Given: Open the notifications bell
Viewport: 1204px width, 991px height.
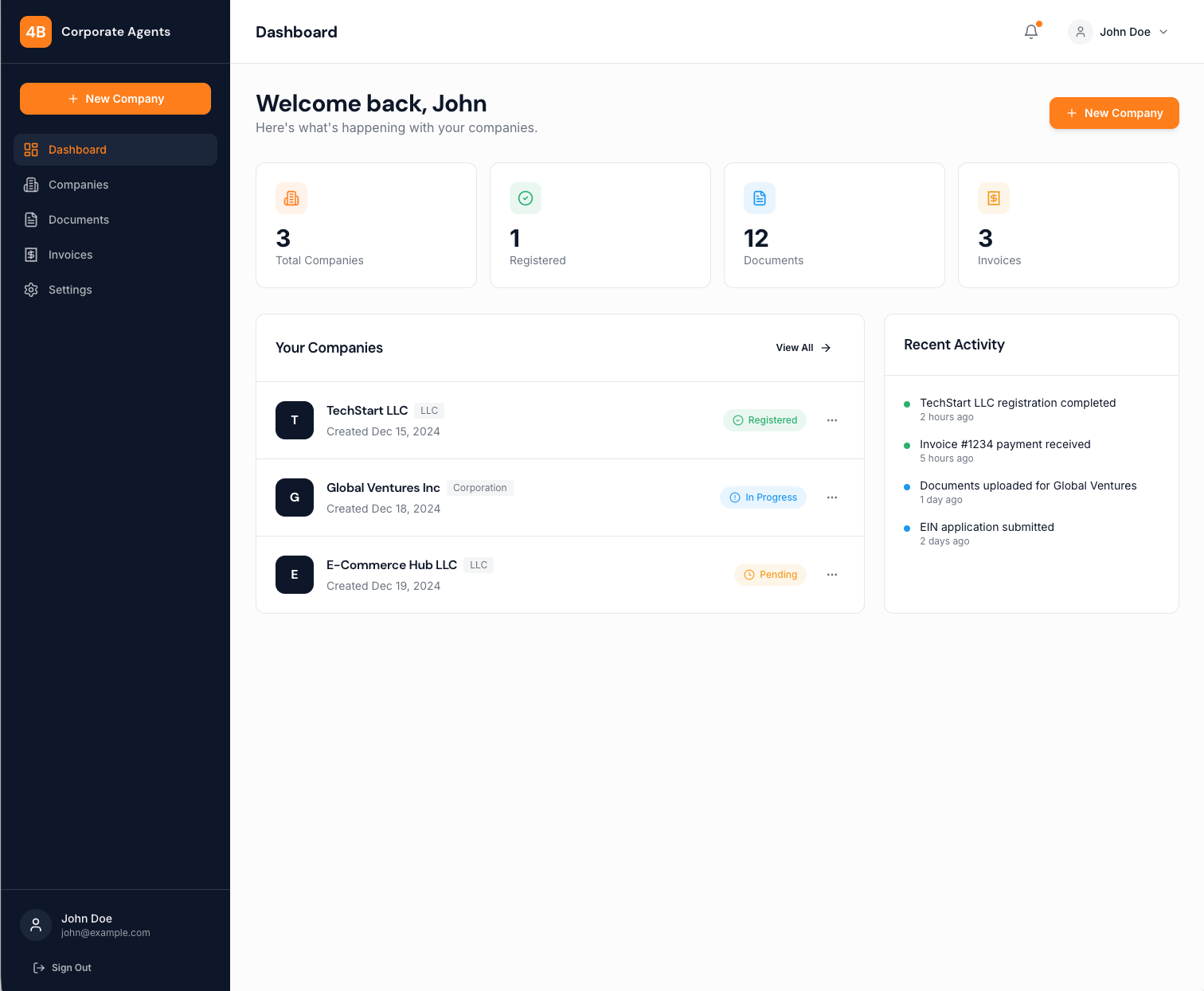Looking at the screenshot, I should 1031,32.
